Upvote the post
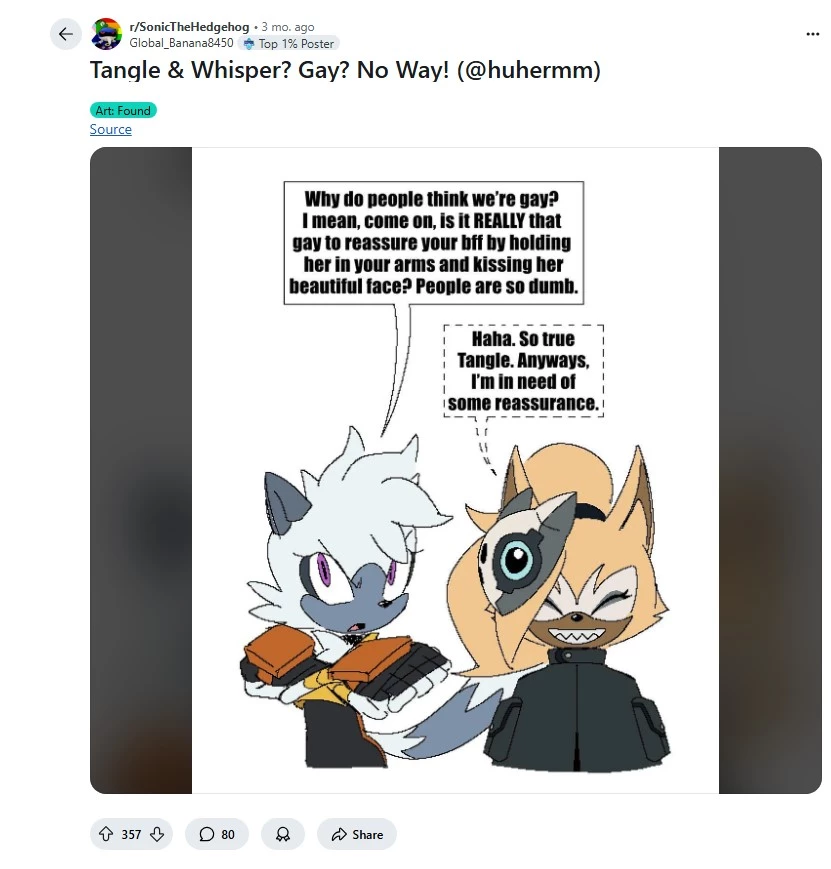 pyautogui.click(x=106, y=834)
